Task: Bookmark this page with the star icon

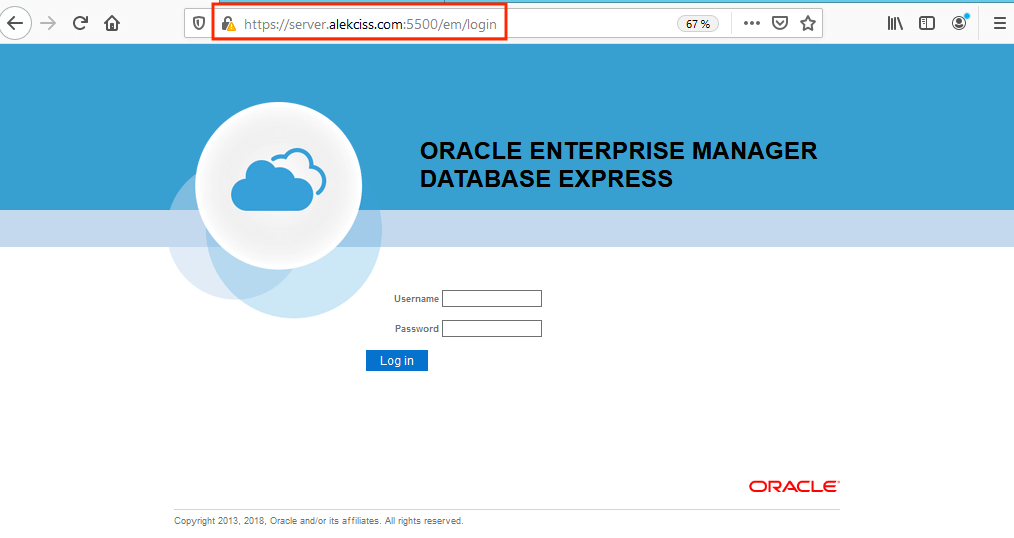Action: click(808, 24)
